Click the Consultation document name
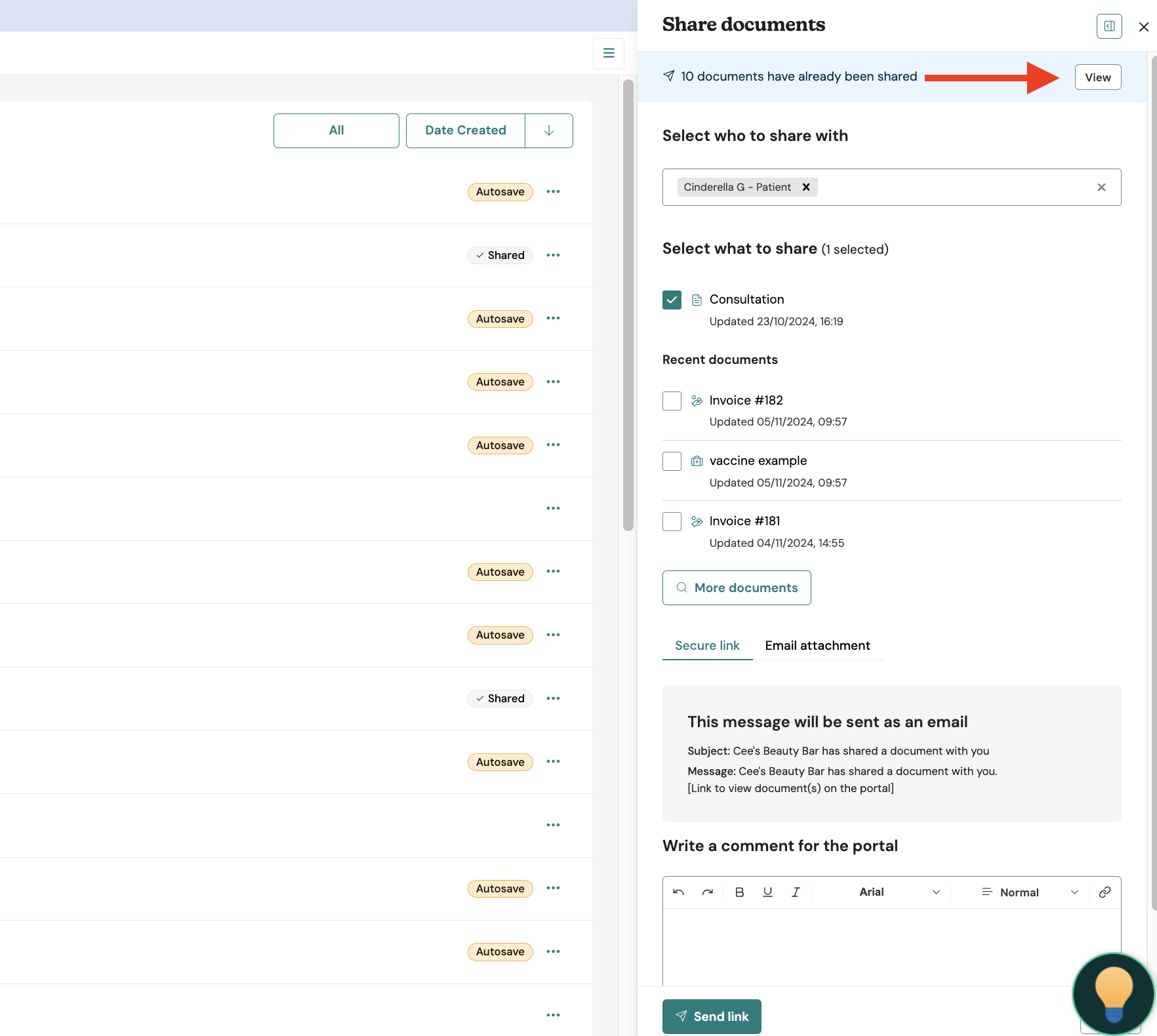 (746, 299)
